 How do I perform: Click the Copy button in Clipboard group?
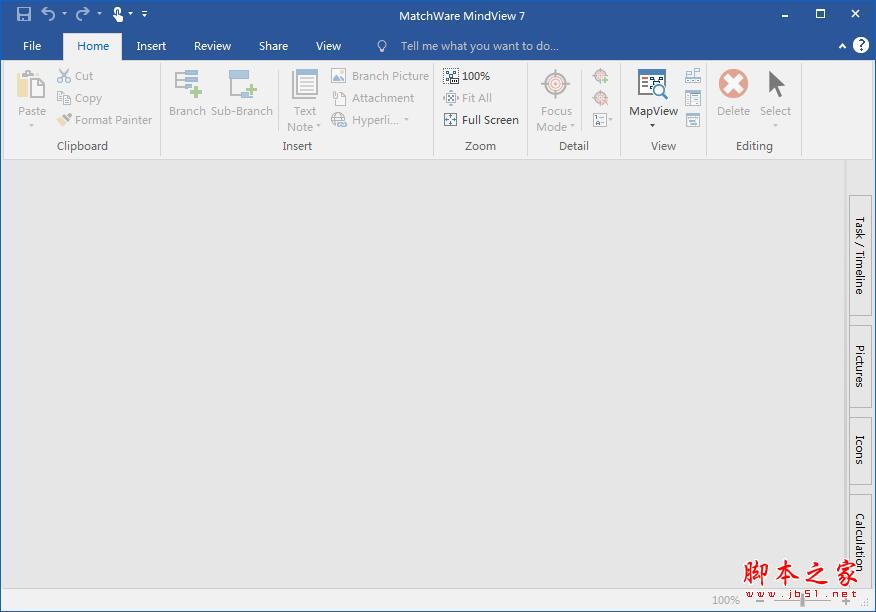tap(79, 98)
